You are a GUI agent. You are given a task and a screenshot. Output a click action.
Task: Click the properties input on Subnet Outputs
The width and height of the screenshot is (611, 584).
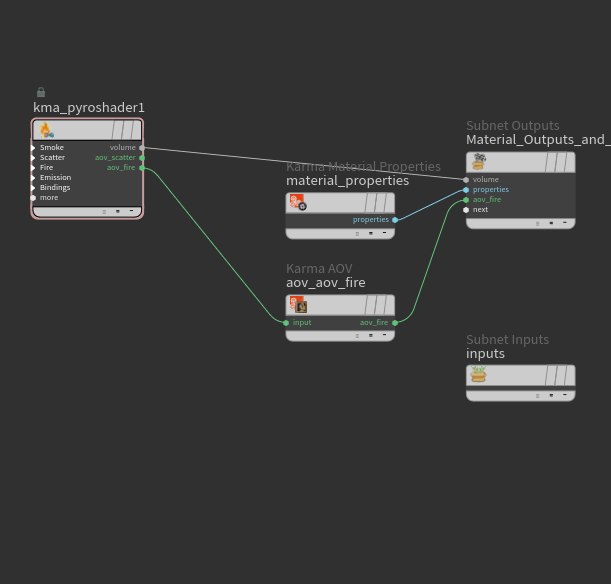click(466, 190)
